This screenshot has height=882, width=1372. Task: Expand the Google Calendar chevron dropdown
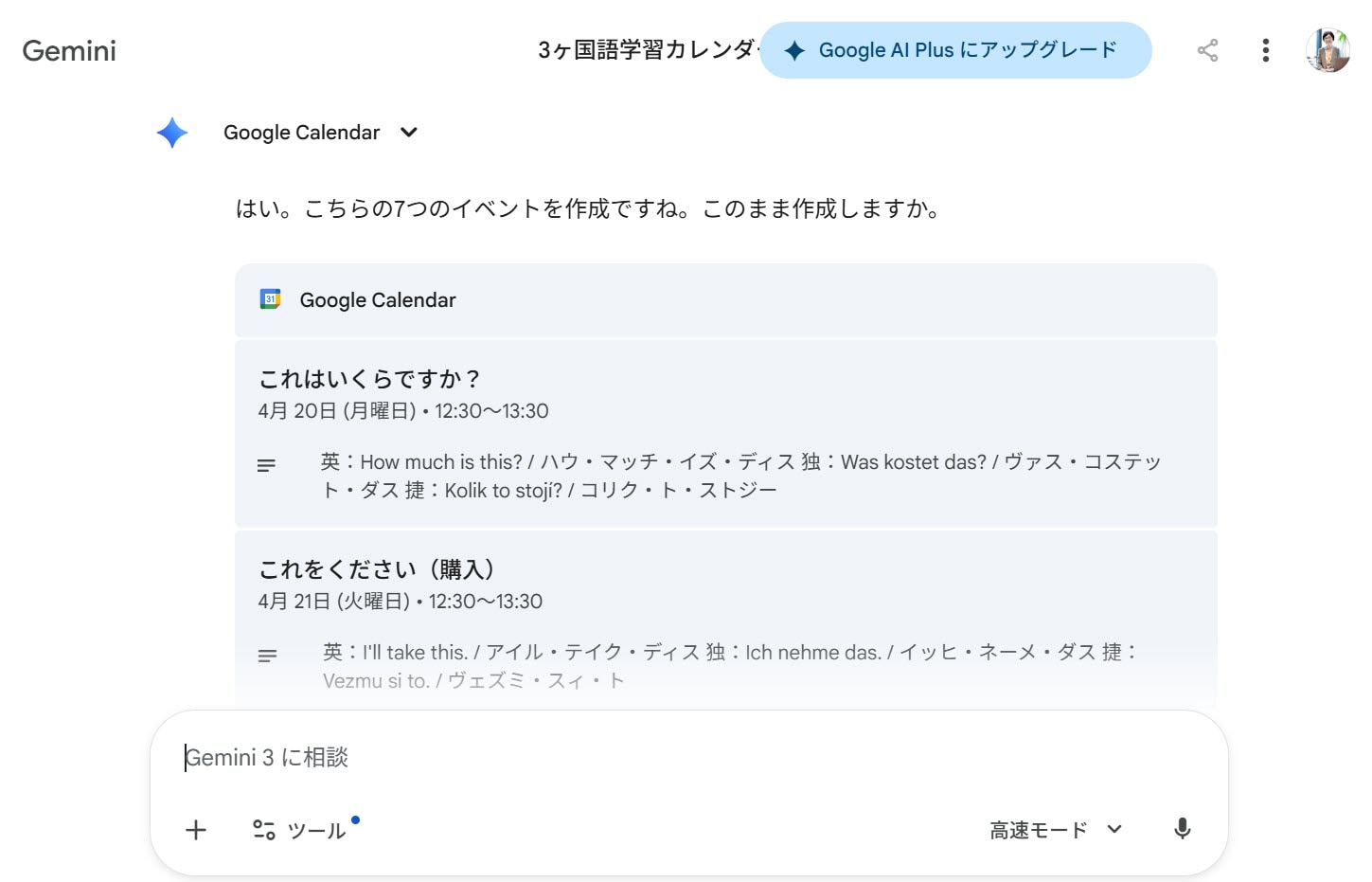point(409,133)
